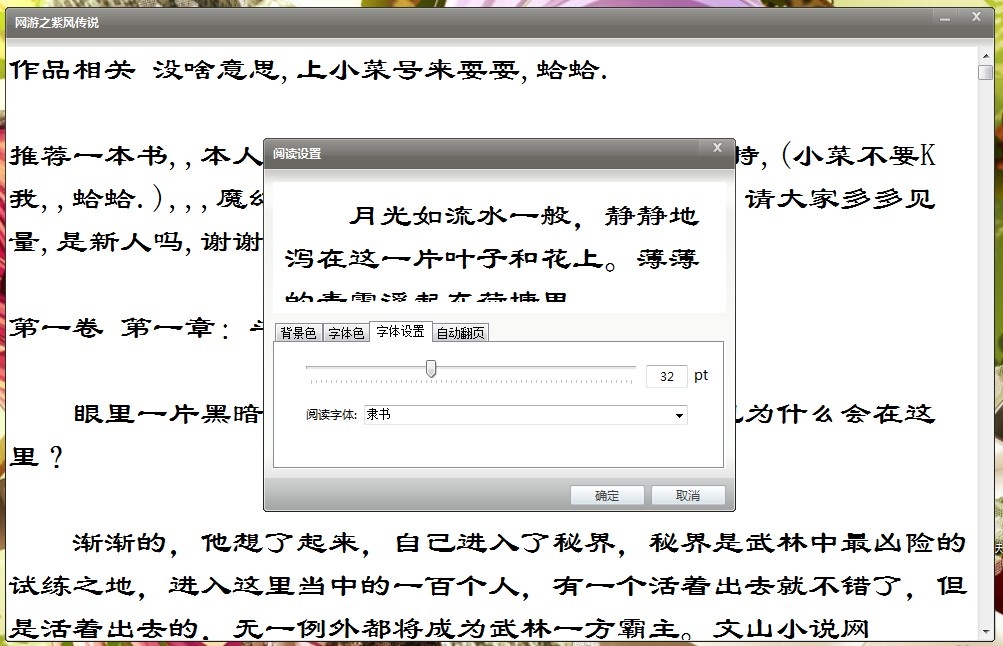Switch to the 背景色 background color tab
The width and height of the screenshot is (1003, 646).
coord(297,332)
